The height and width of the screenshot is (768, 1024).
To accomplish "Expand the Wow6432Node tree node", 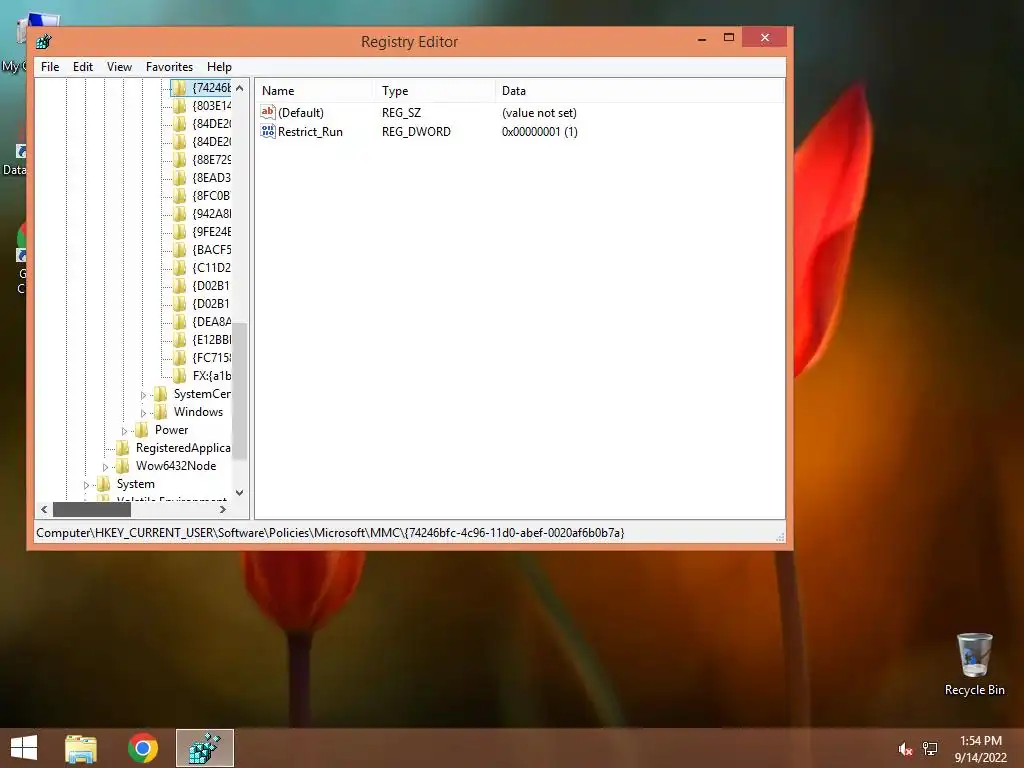I will coord(105,467).
